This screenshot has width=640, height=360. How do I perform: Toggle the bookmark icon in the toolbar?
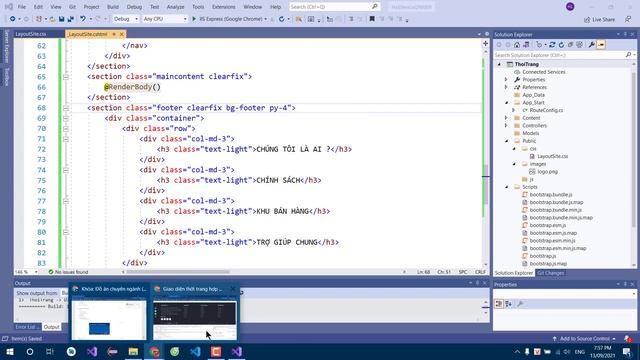tap(372, 19)
